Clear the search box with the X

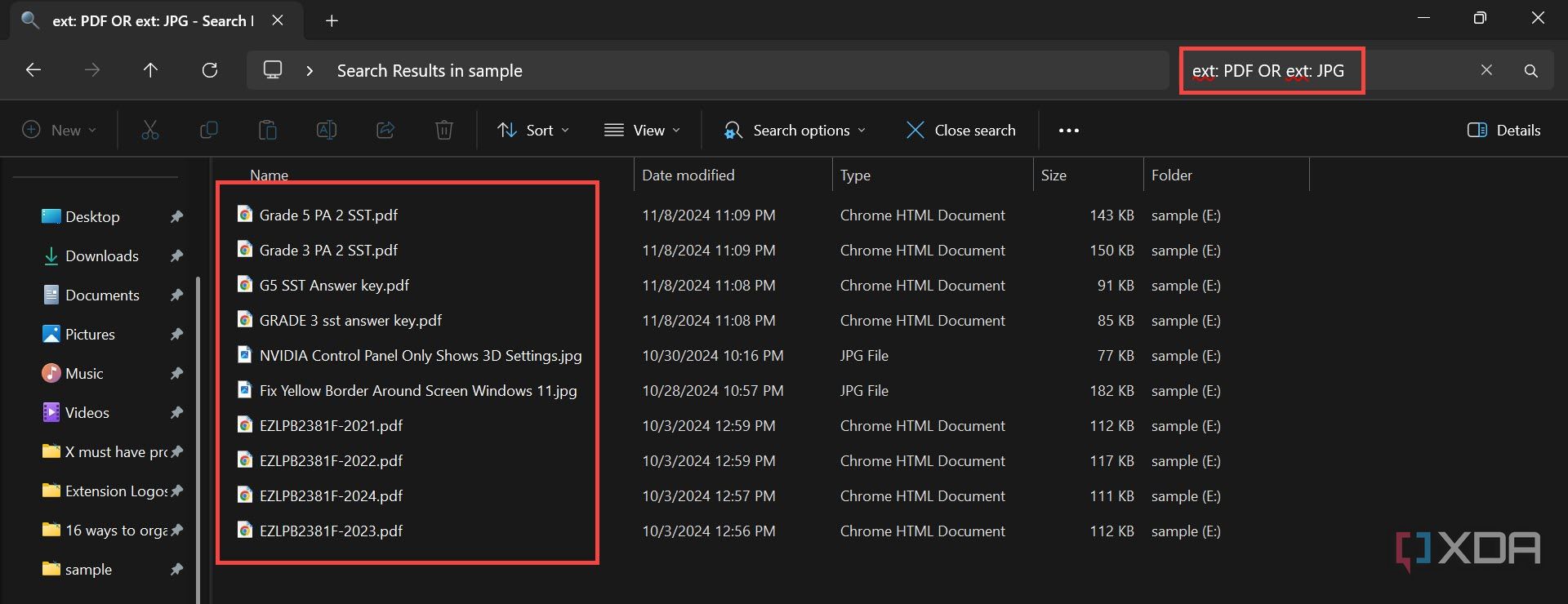1486,70
